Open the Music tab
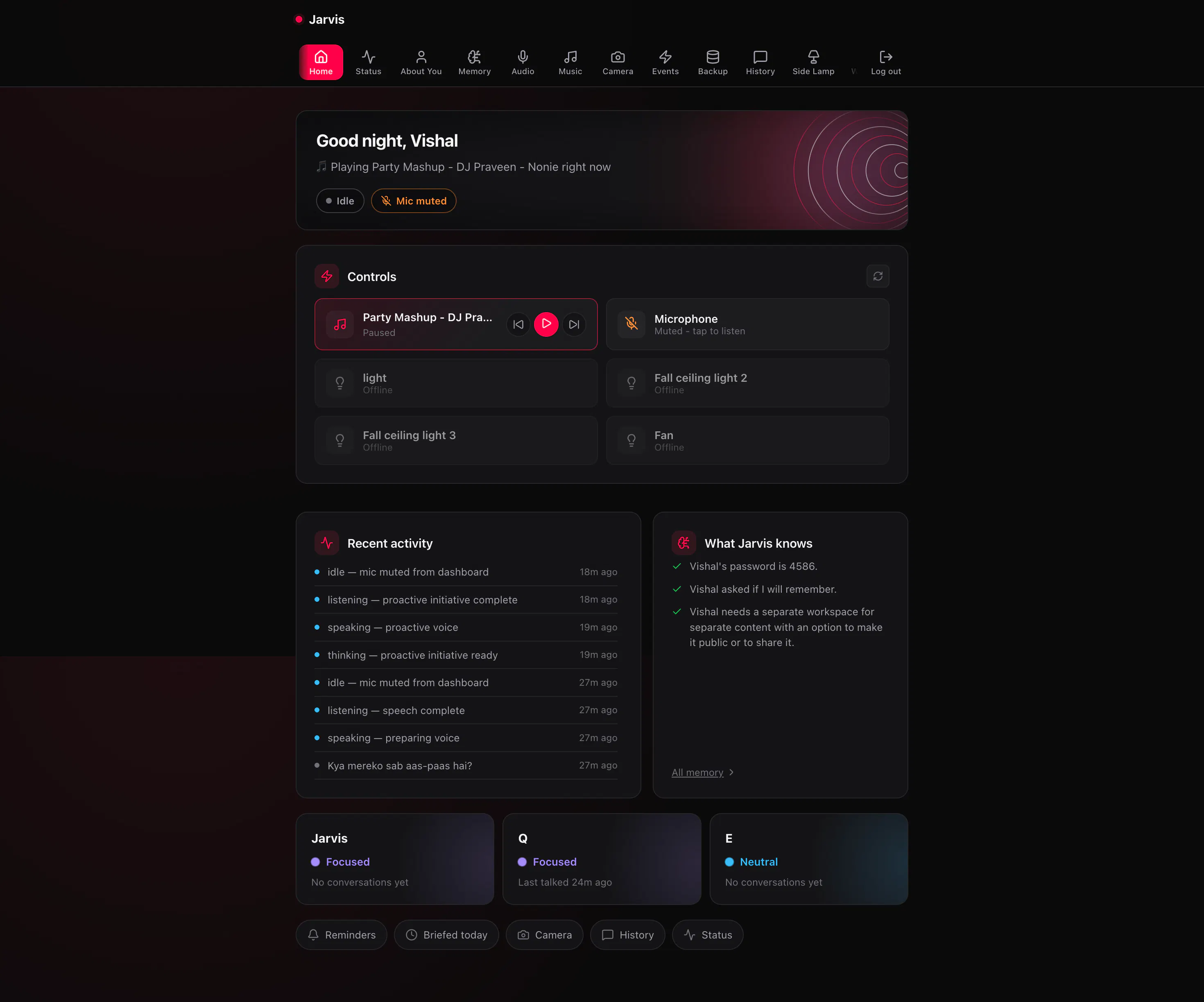 pos(570,62)
